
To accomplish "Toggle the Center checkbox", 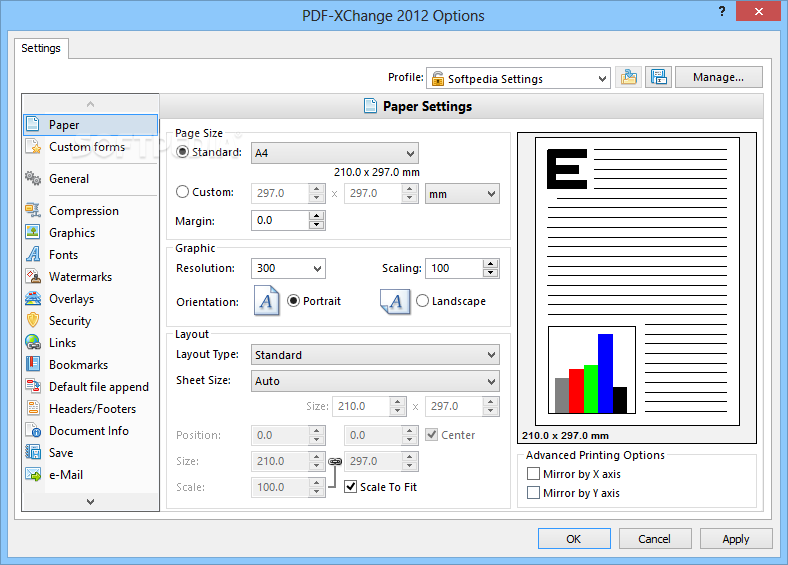I will [431, 434].
